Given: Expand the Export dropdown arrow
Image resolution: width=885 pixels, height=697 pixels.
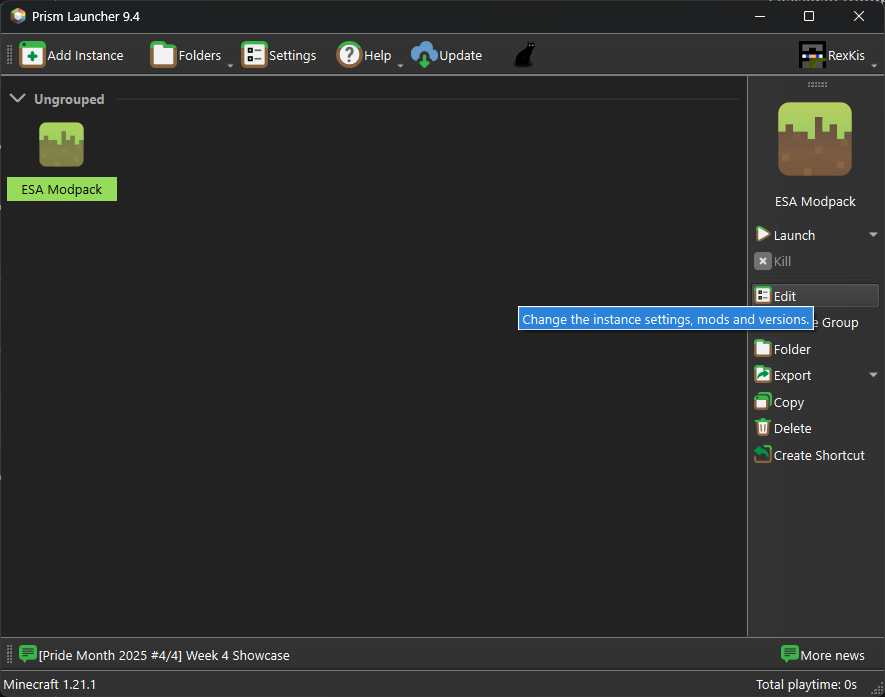Looking at the screenshot, I should [x=872, y=375].
